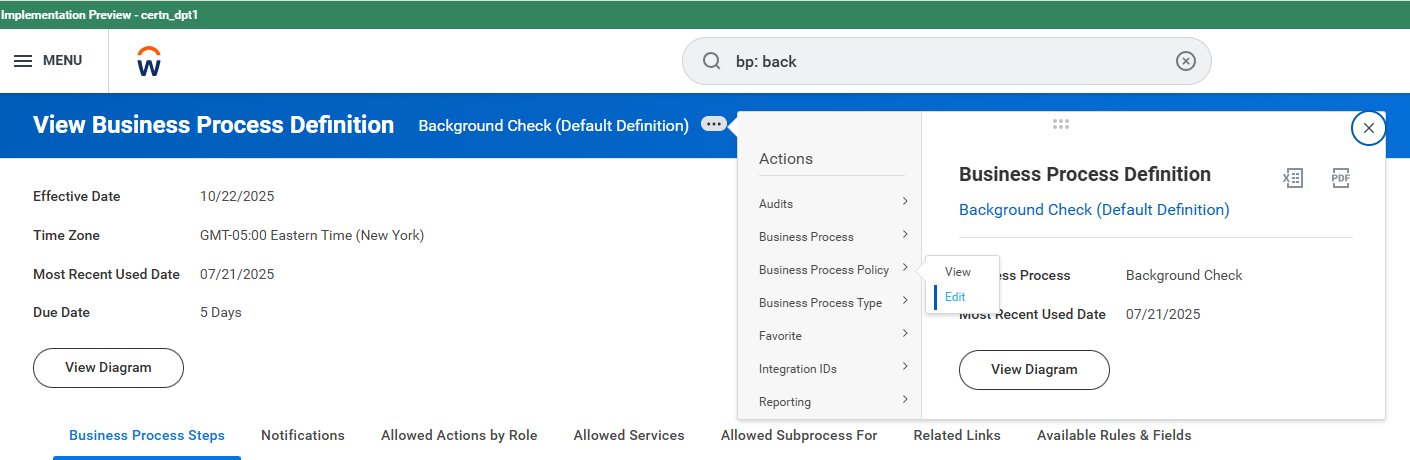The image size is (1410, 460).
Task: Click the chevron next to Business Process
Action: 905,235
